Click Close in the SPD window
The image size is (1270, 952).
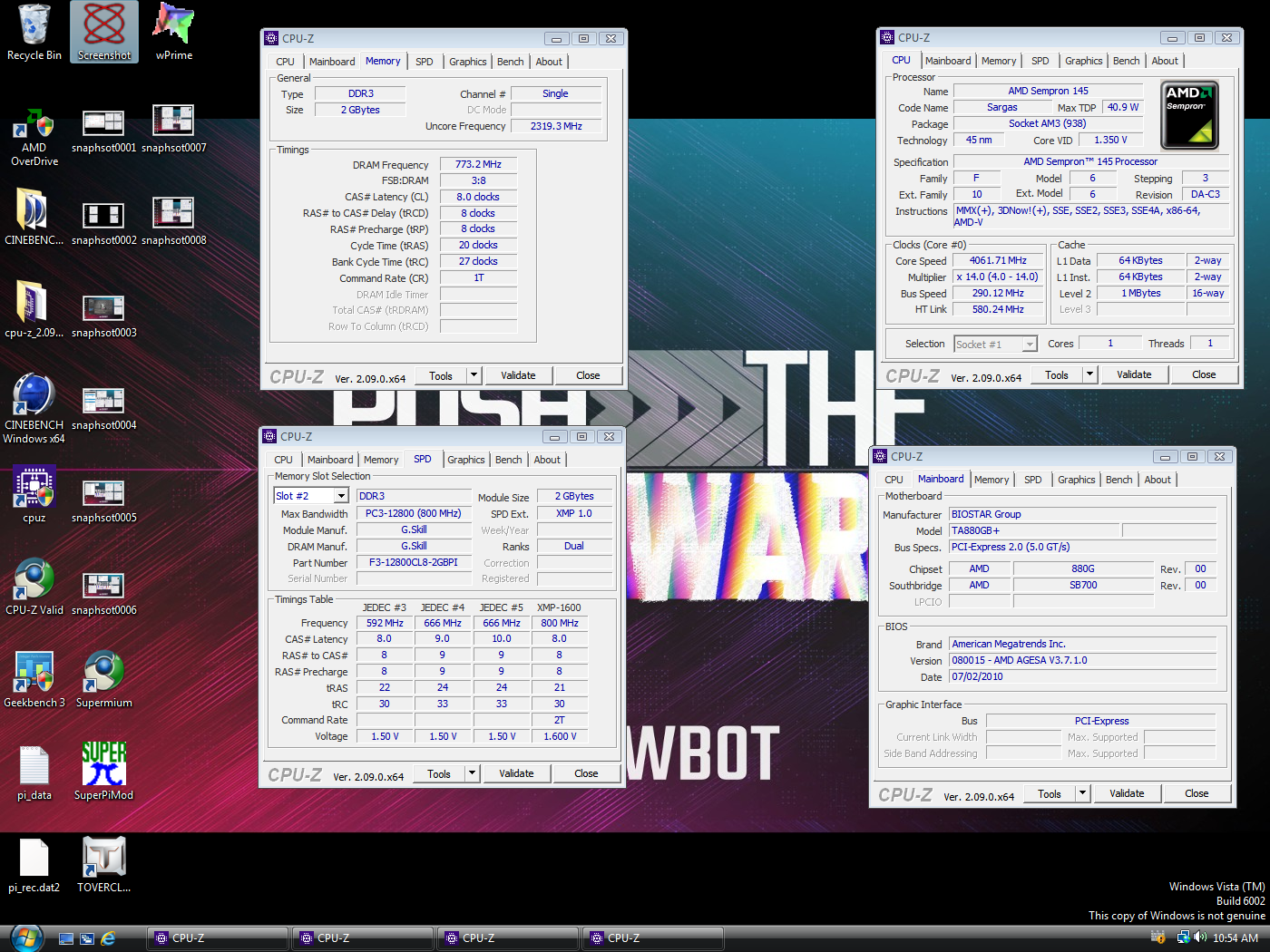tap(586, 773)
